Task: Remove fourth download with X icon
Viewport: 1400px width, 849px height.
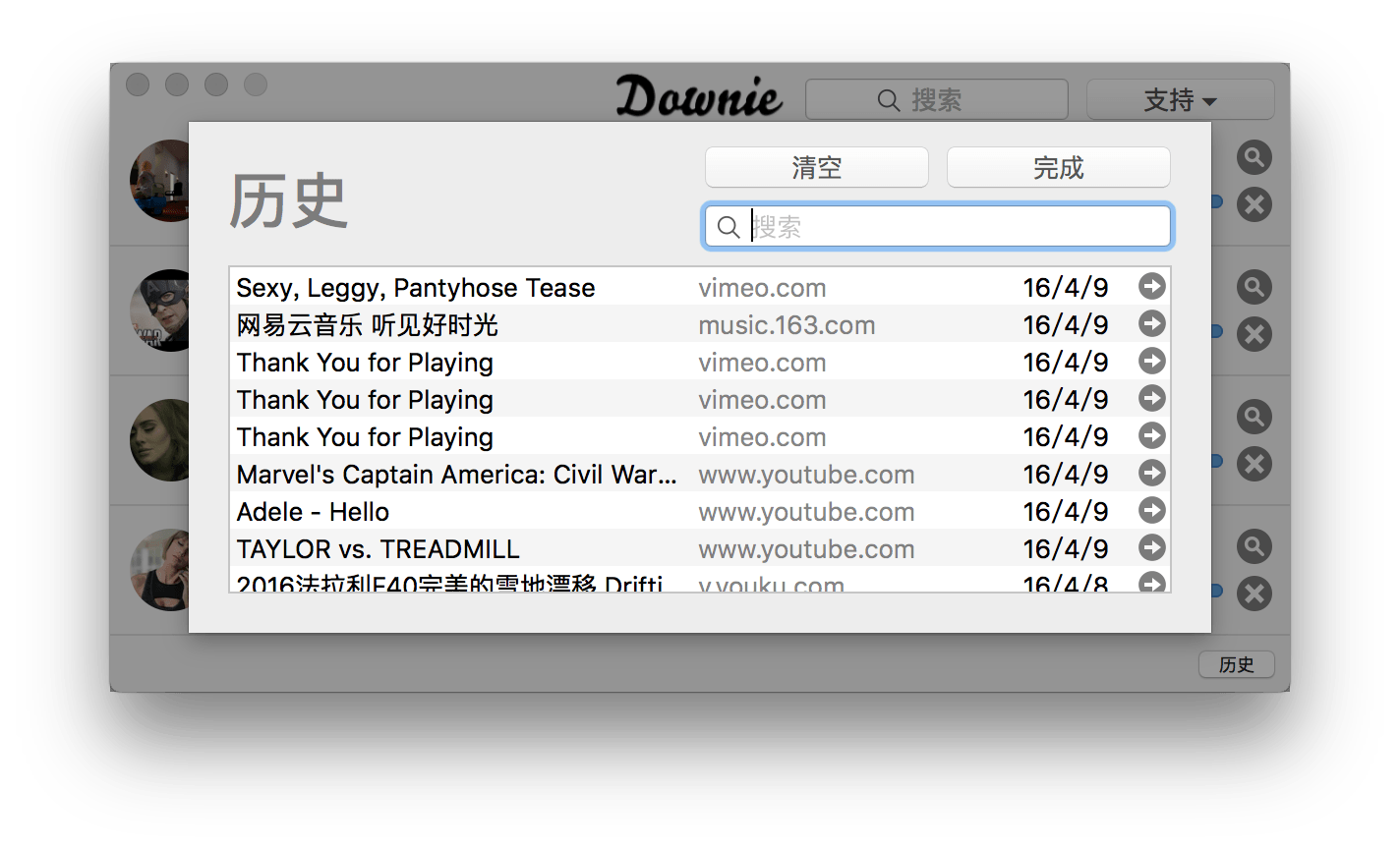Action: pyautogui.click(x=1254, y=594)
